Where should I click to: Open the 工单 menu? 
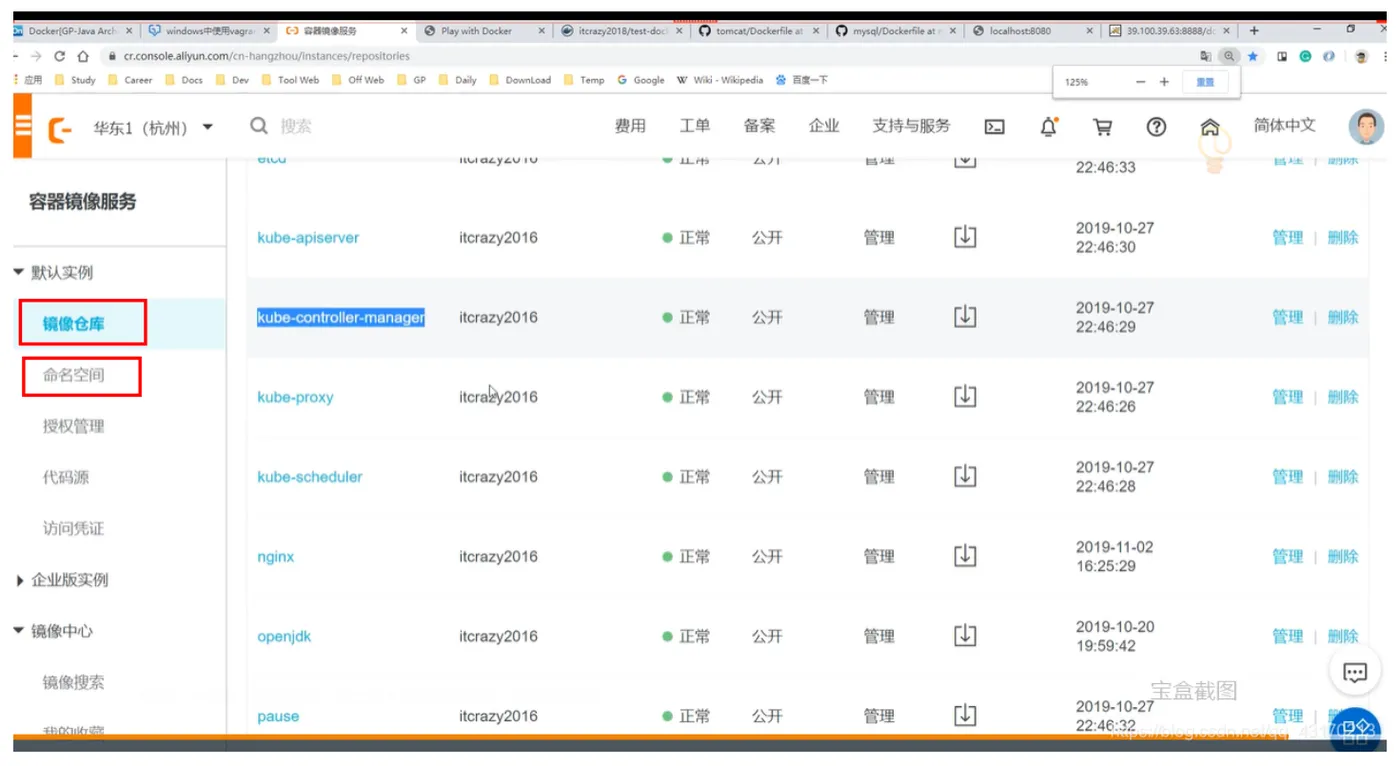(x=695, y=126)
